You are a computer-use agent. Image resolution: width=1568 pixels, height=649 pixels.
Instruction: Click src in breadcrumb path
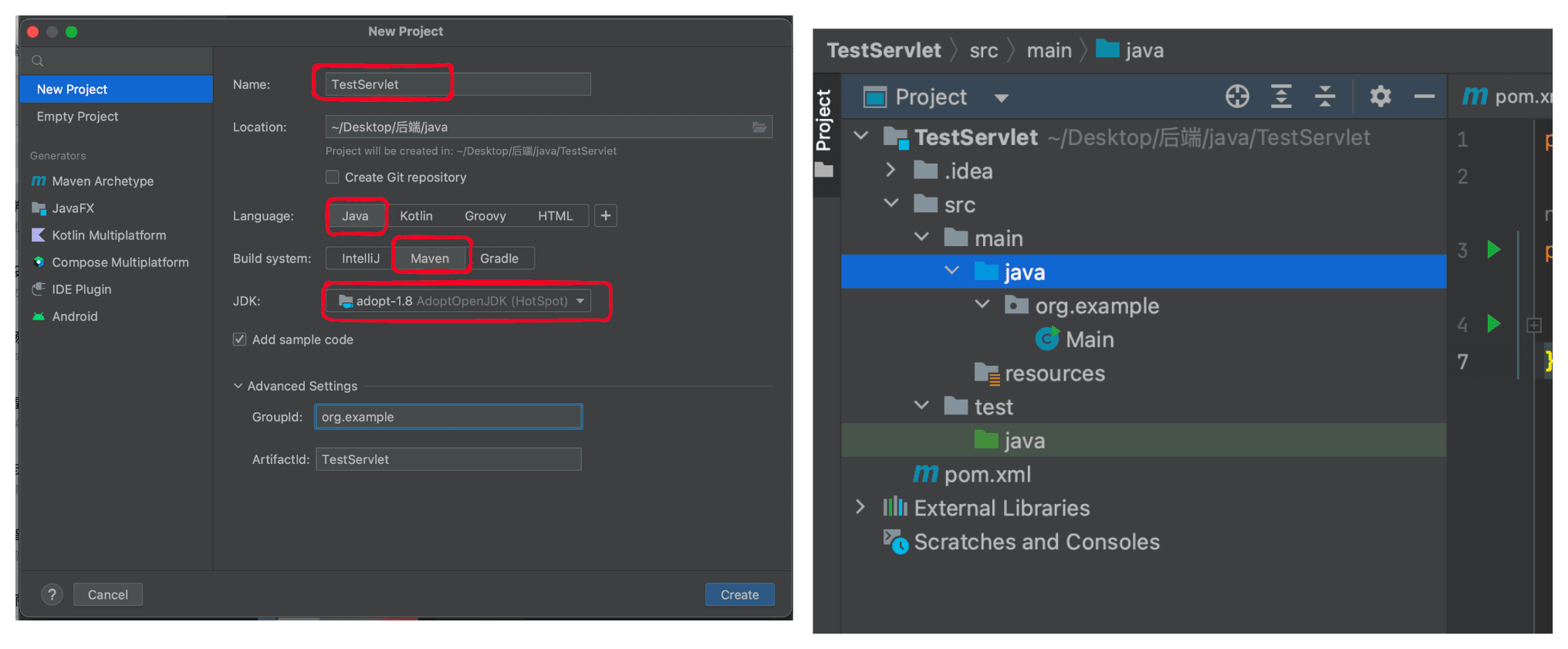click(x=984, y=51)
